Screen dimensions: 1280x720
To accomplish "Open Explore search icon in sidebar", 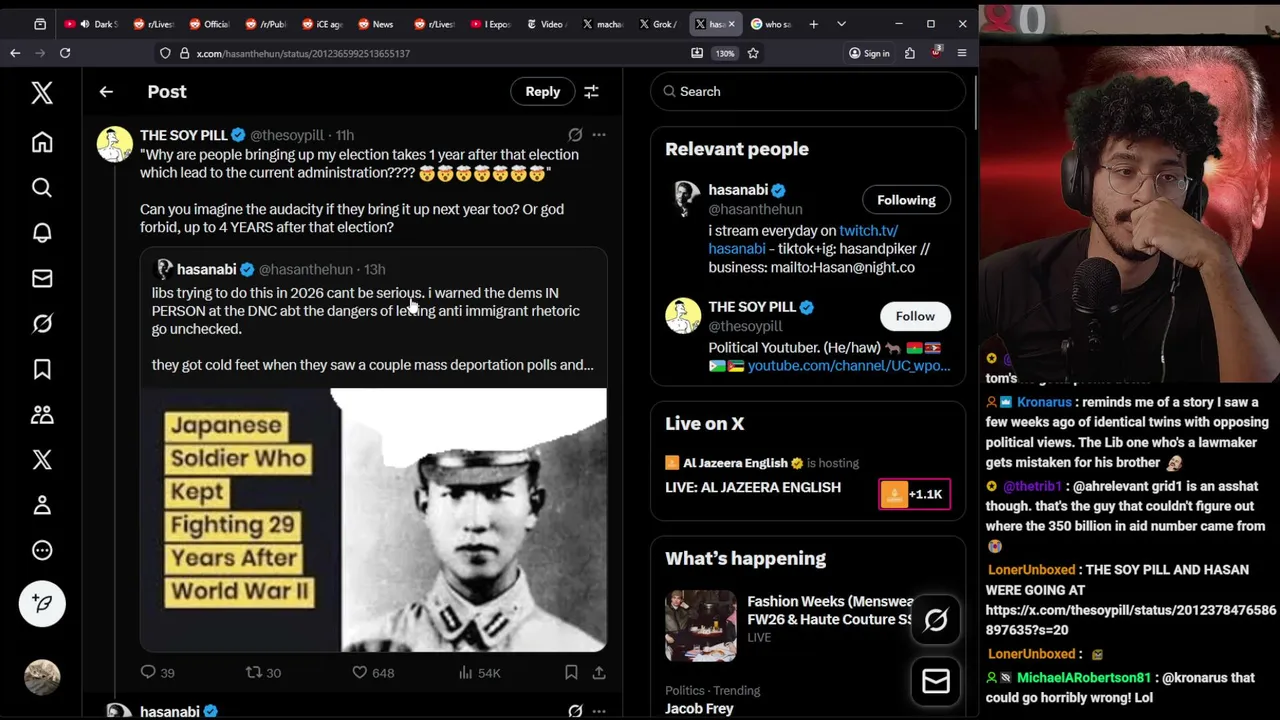I will coord(42,188).
